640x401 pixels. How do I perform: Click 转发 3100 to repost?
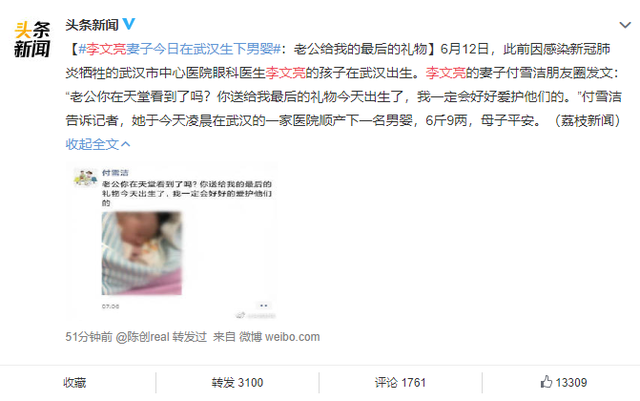237,383
